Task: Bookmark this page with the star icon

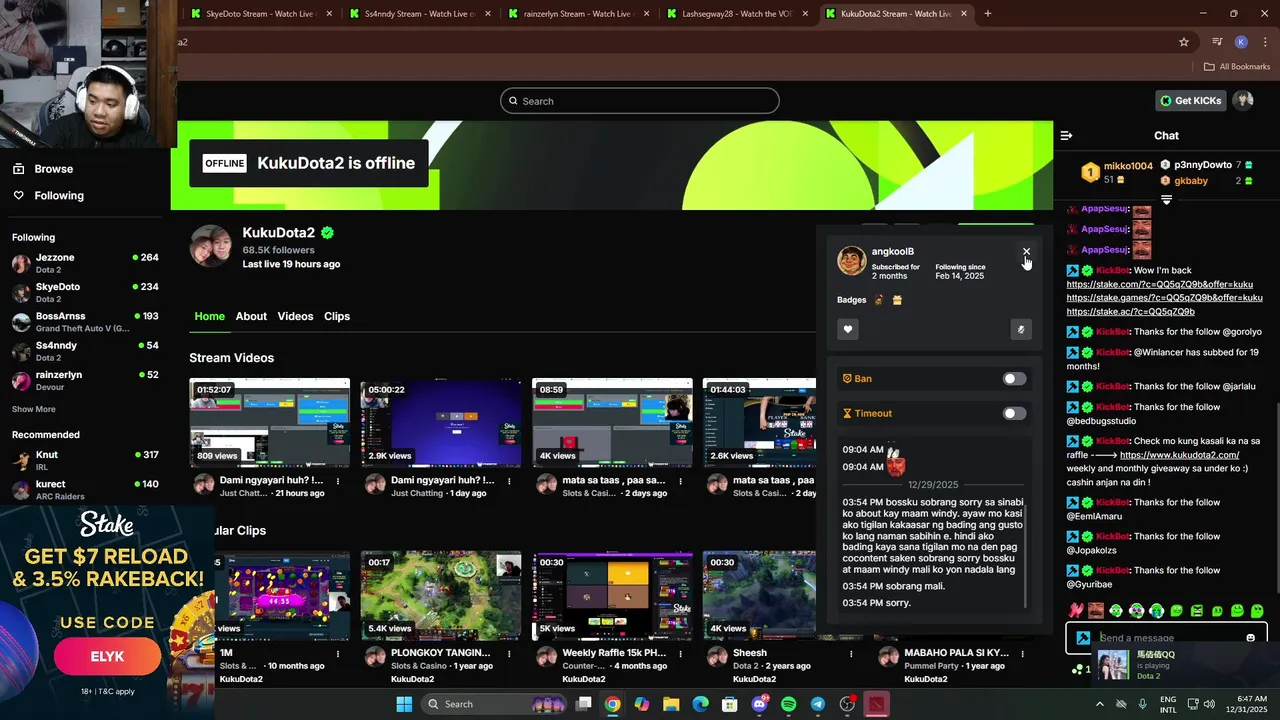Action: [1184, 42]
